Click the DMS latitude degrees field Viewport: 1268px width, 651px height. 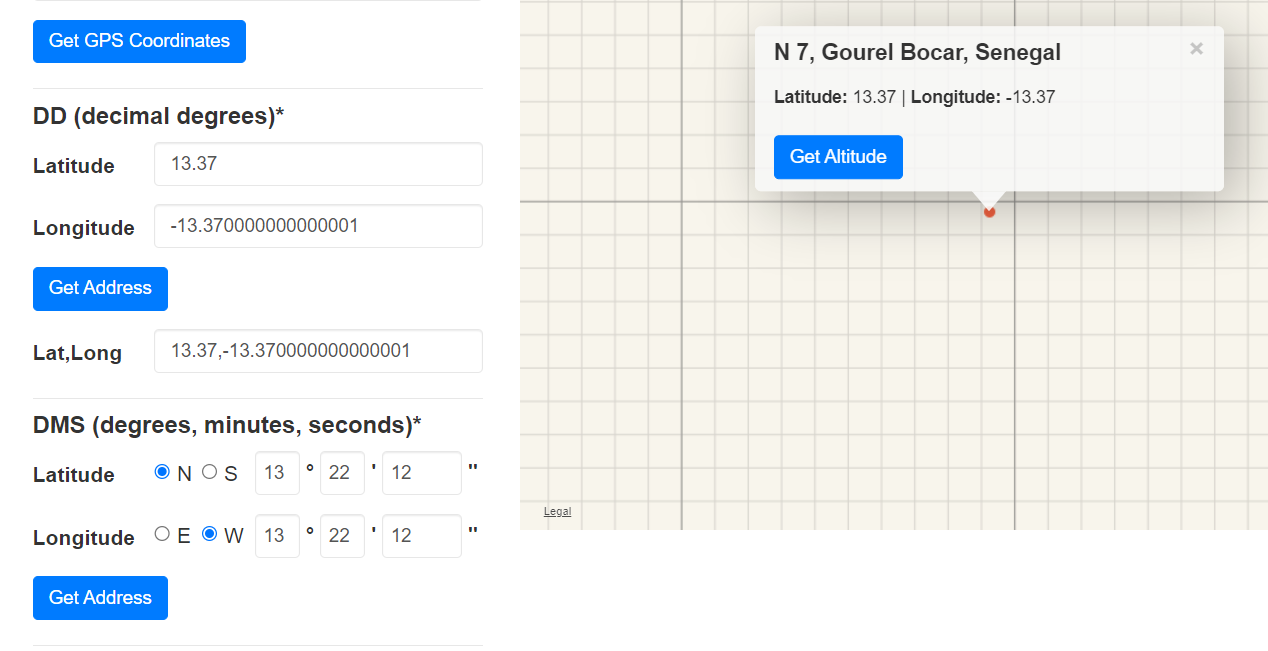click(x=277, y=473)
